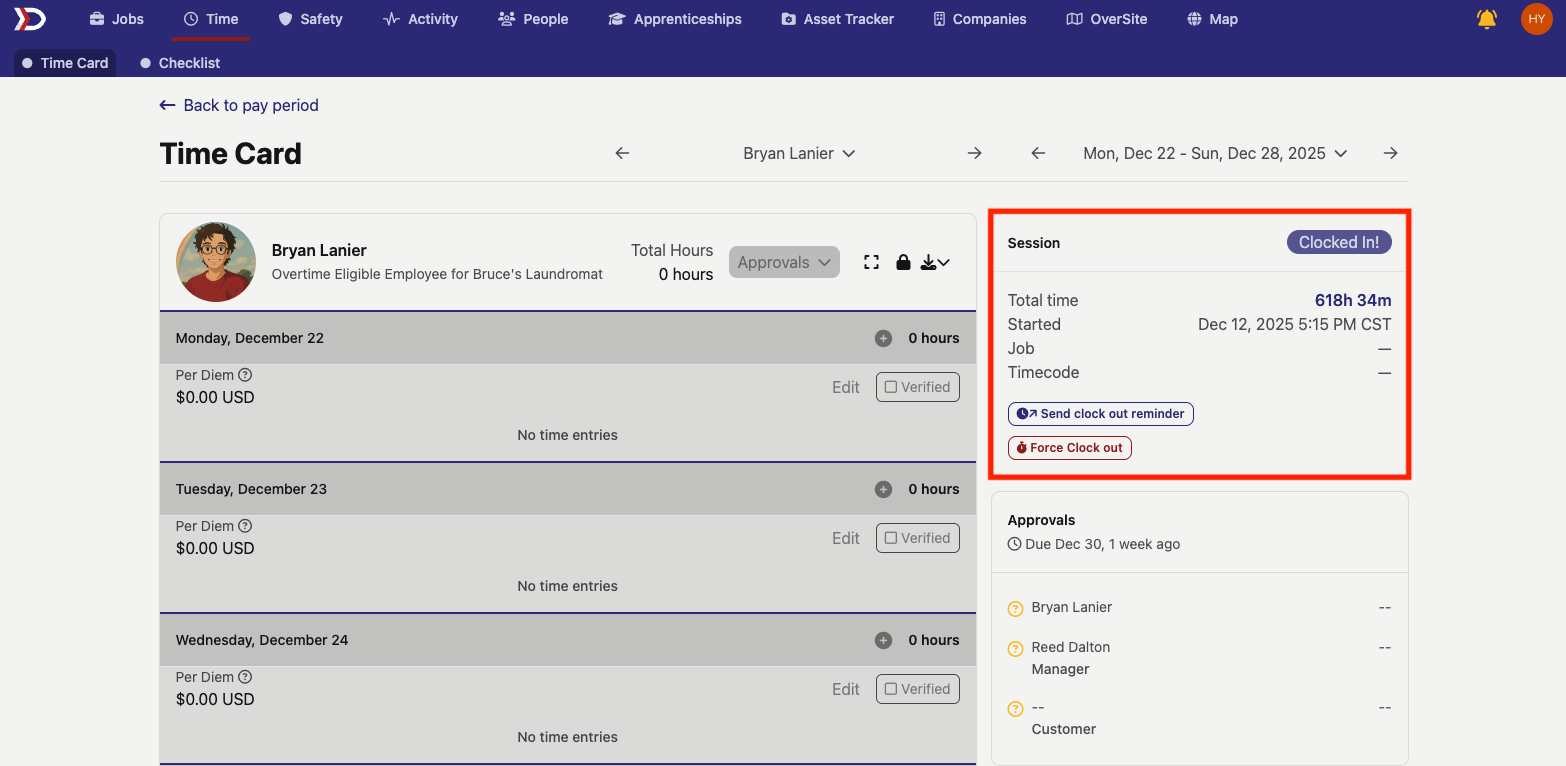Switch to the Checklist tab
Viewport: 1566px width, 766px height.
[x=180, y=63]
